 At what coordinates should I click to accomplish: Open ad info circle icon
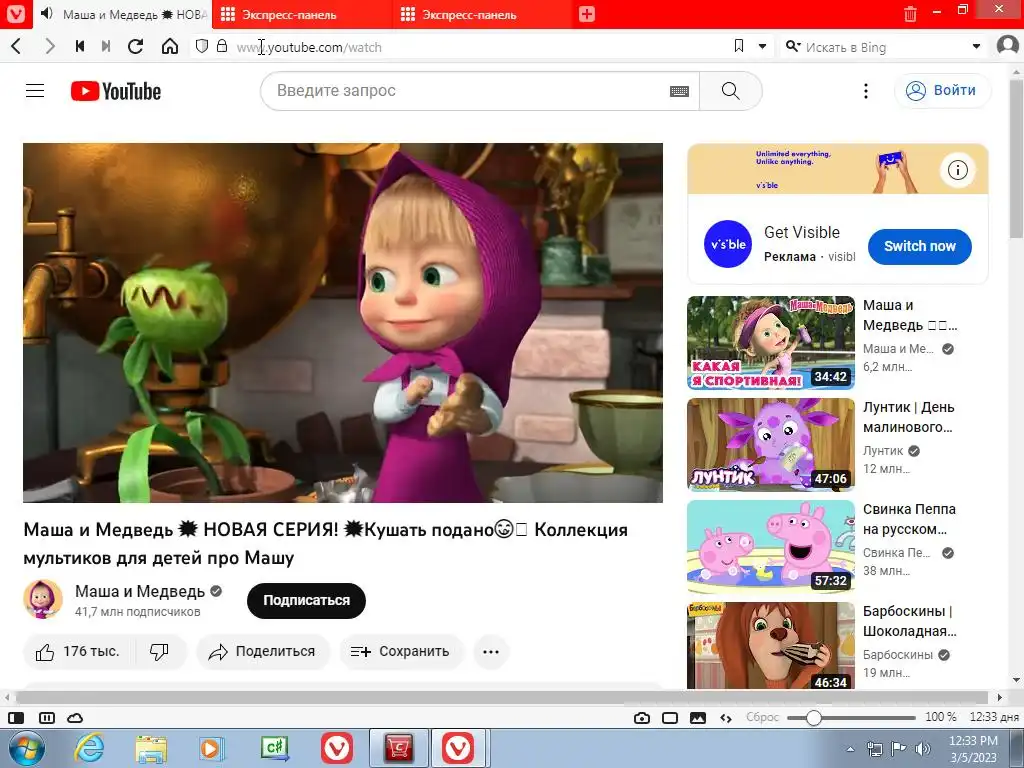[x=957, y=170]
